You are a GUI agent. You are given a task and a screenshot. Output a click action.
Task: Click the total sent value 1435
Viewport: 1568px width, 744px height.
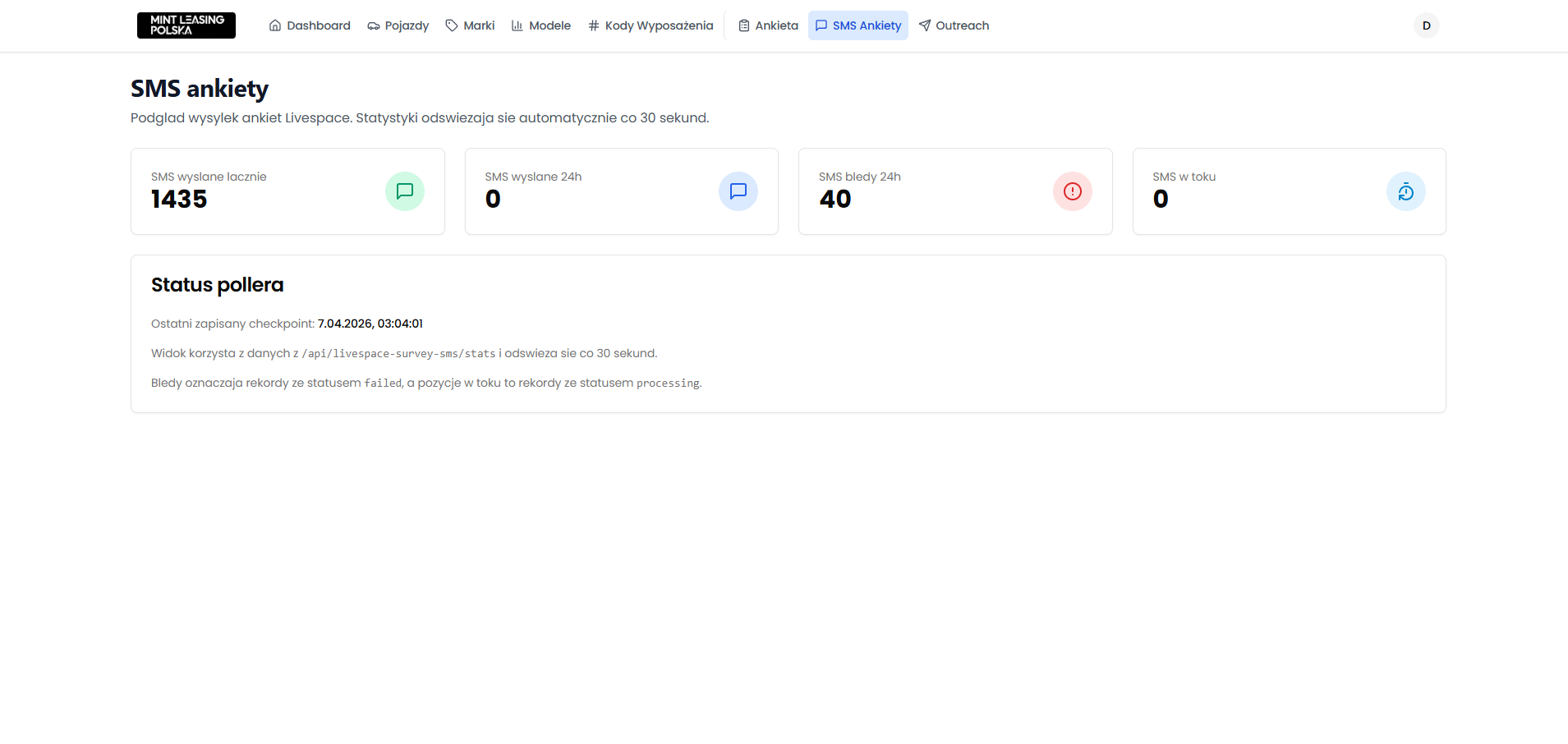click(x=179, y=200)
